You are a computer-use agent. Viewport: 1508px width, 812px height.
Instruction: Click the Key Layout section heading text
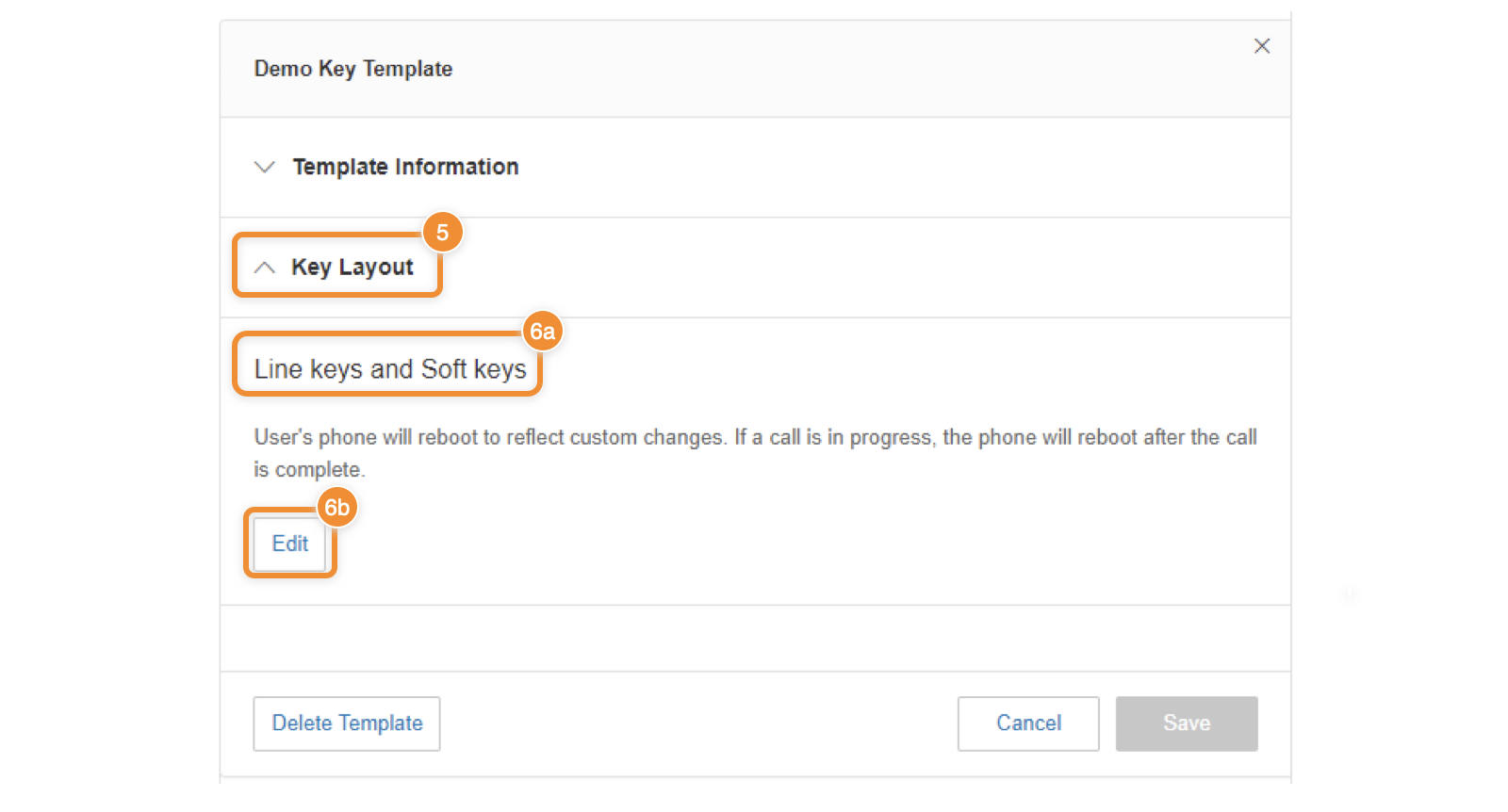[x=352, y=268]
